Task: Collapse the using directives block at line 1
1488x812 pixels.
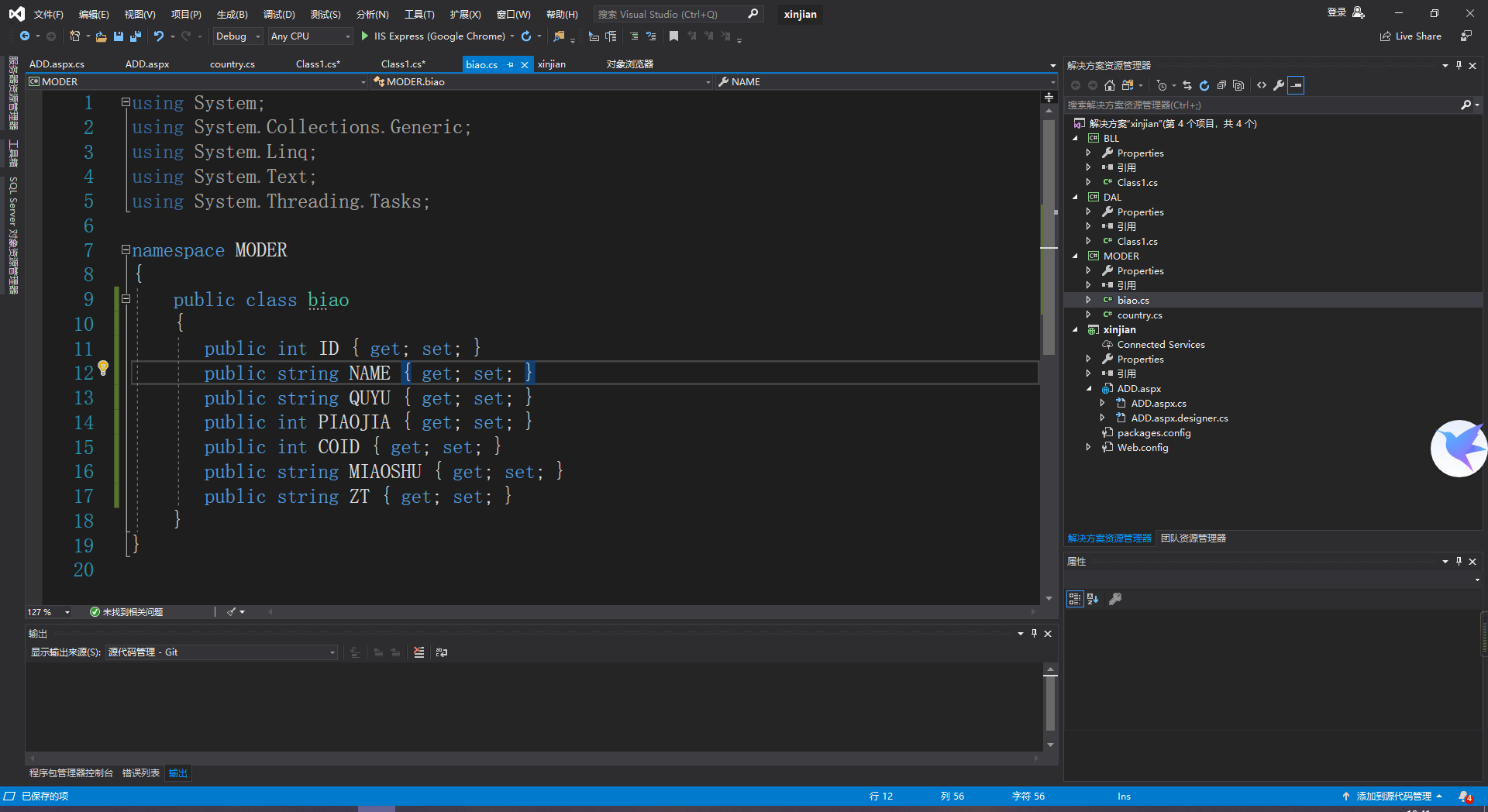Action: (x=126, y=102)
